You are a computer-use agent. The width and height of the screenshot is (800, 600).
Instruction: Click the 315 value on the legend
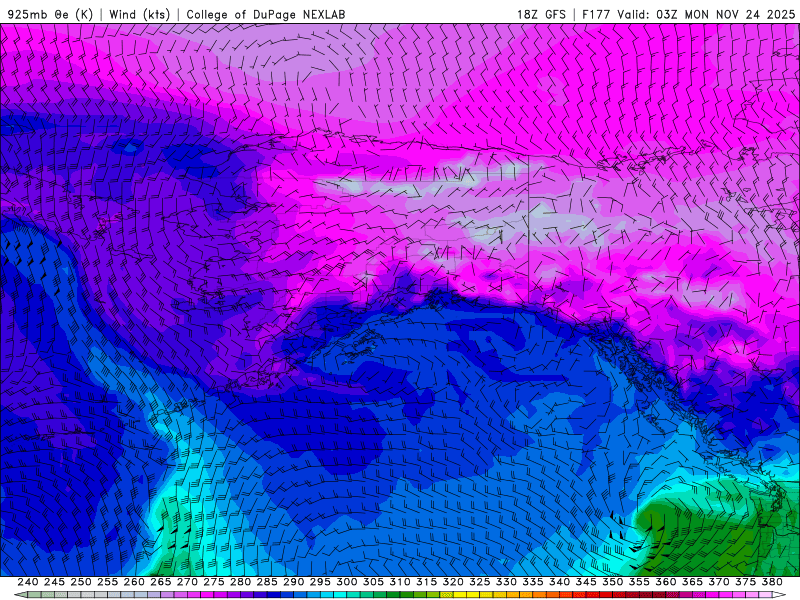click(427, 582)
